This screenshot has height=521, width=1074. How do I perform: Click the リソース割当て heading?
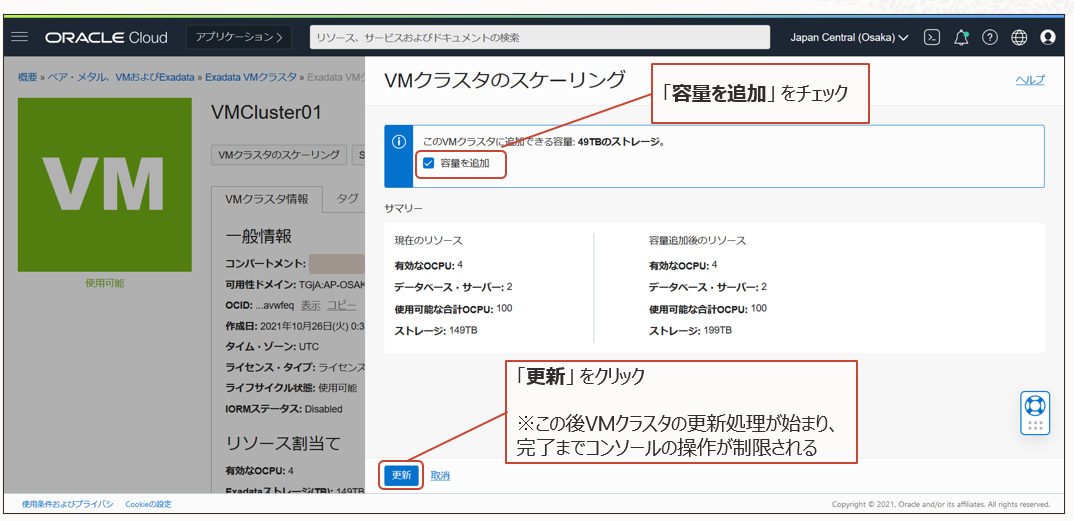pyautogui.click(x=282, y=443)
